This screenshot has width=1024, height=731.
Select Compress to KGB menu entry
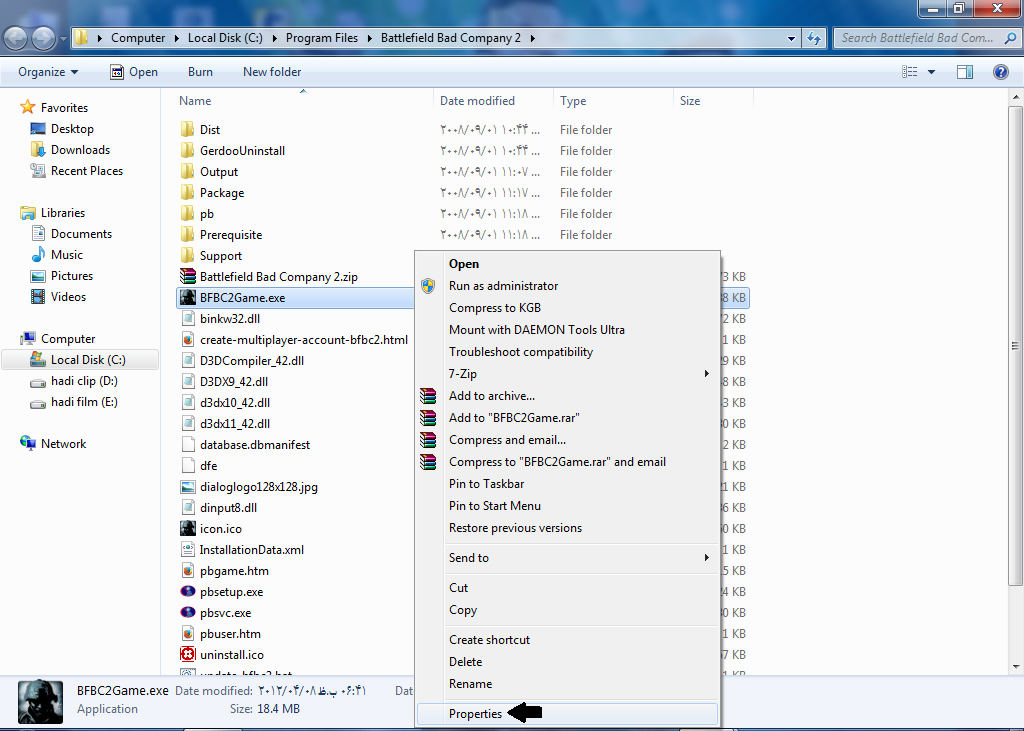coord(567,308)
